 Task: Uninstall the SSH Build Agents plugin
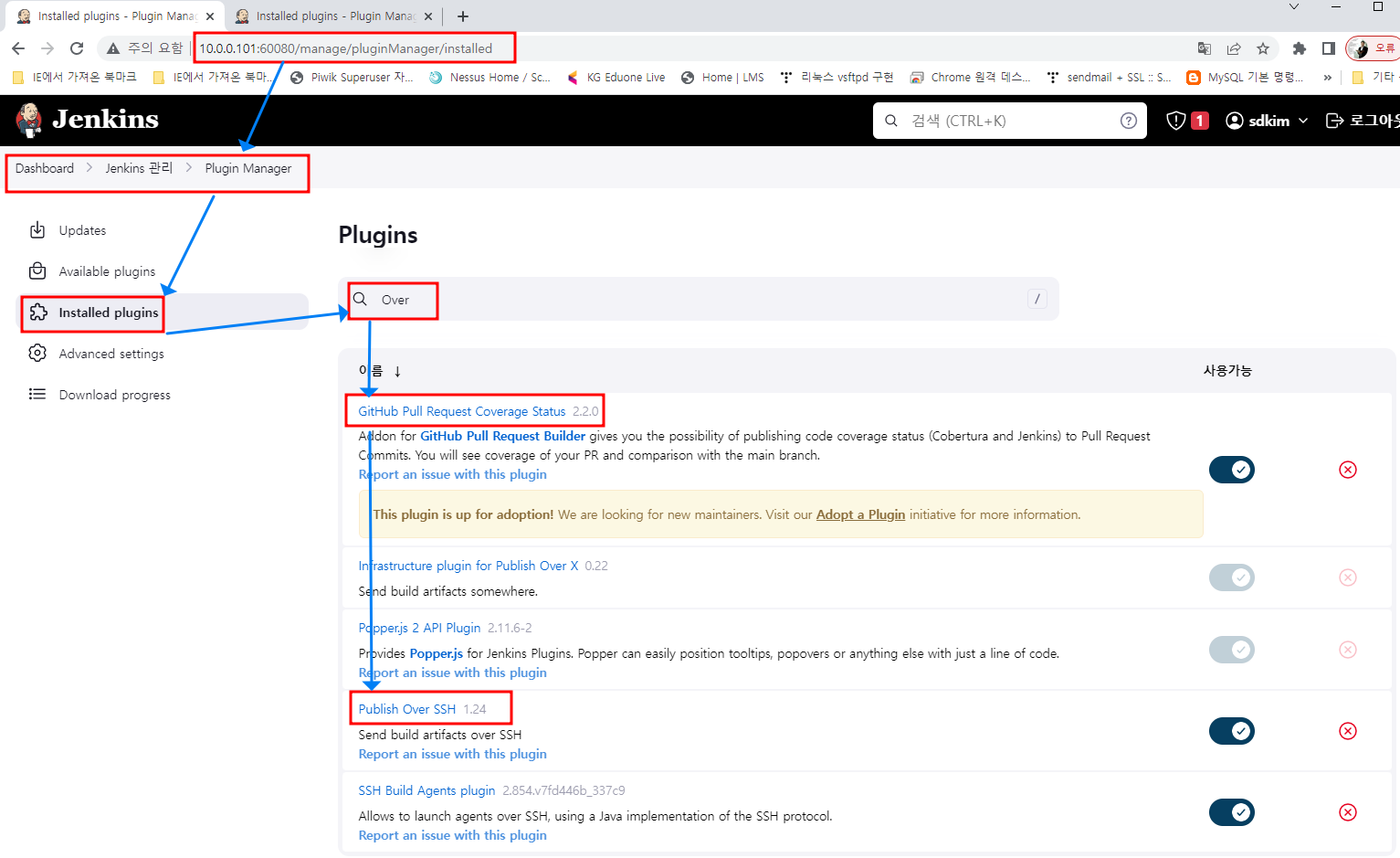(1348, 812)
